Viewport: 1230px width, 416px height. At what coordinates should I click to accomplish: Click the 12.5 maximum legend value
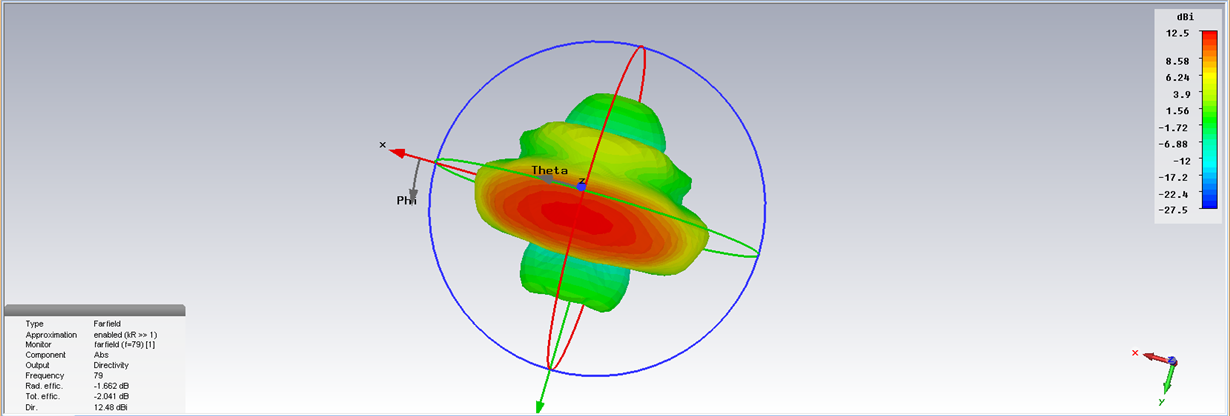[1176, 33]
